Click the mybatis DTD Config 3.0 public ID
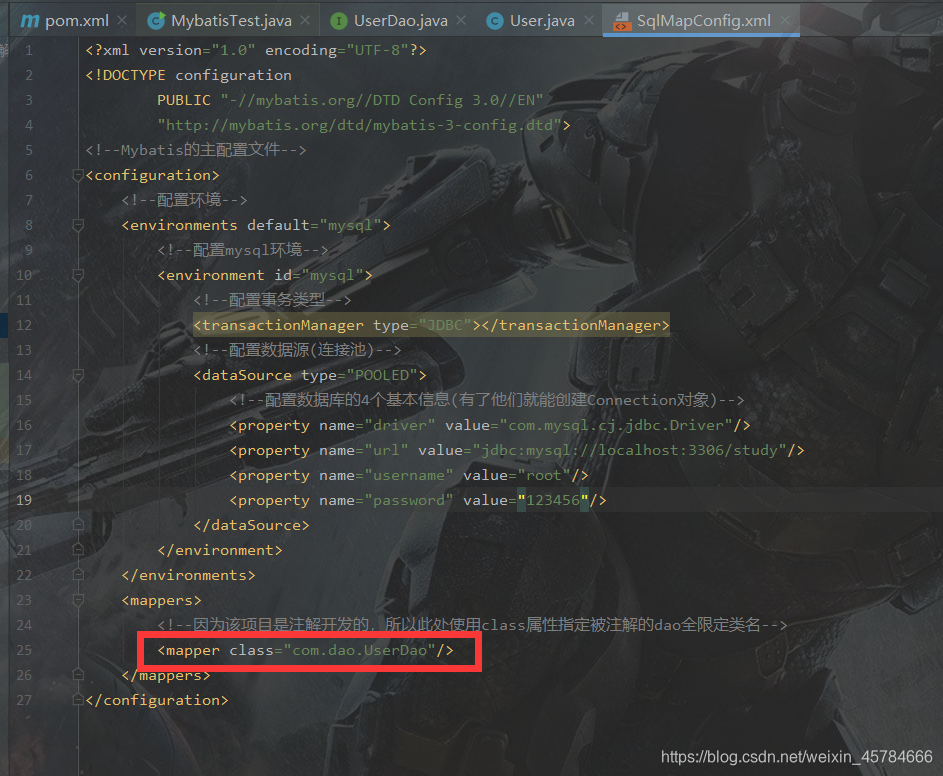943x776 pixels. (382, 100)
